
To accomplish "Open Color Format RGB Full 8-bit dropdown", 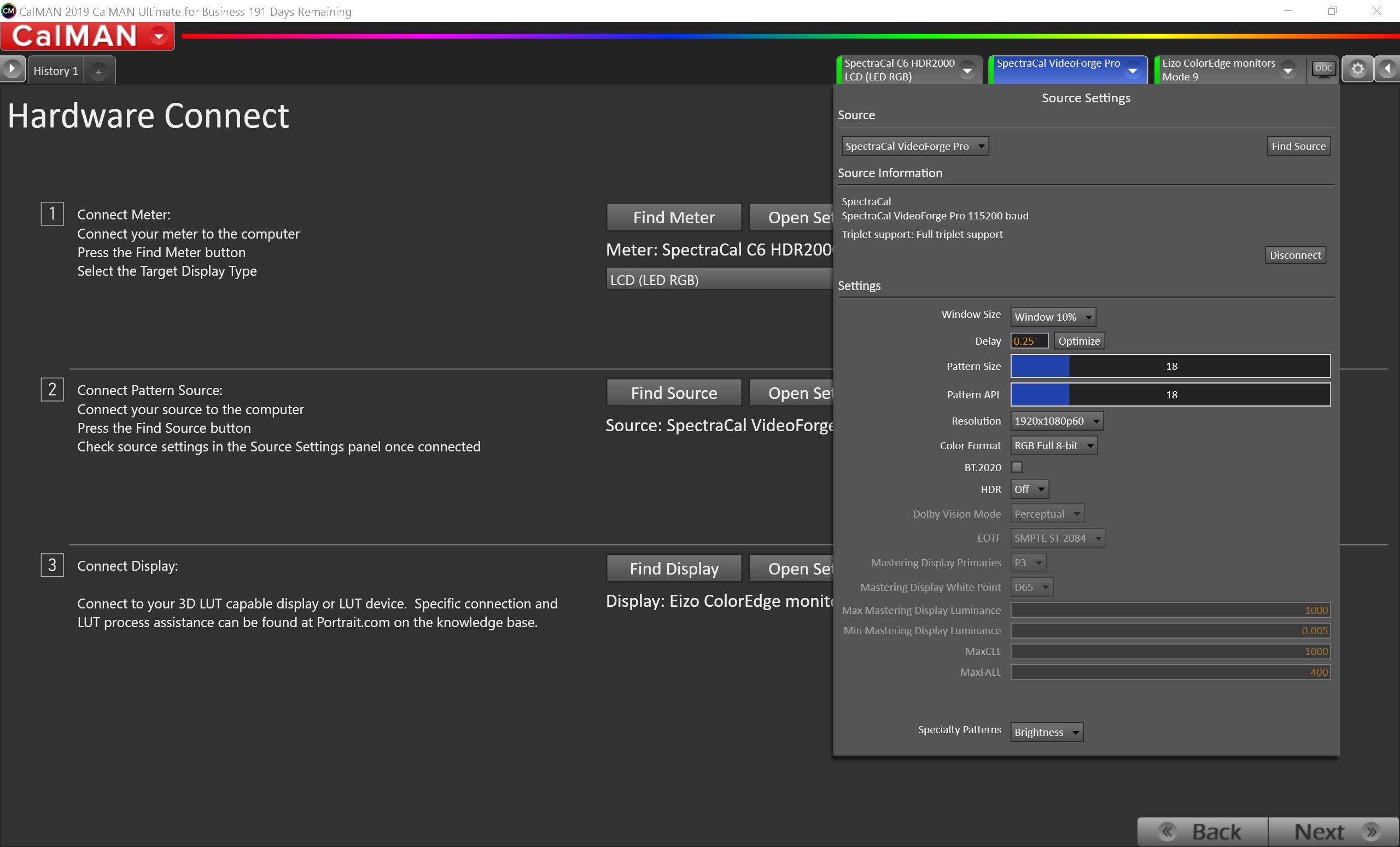I will (x=1053, y=446).
